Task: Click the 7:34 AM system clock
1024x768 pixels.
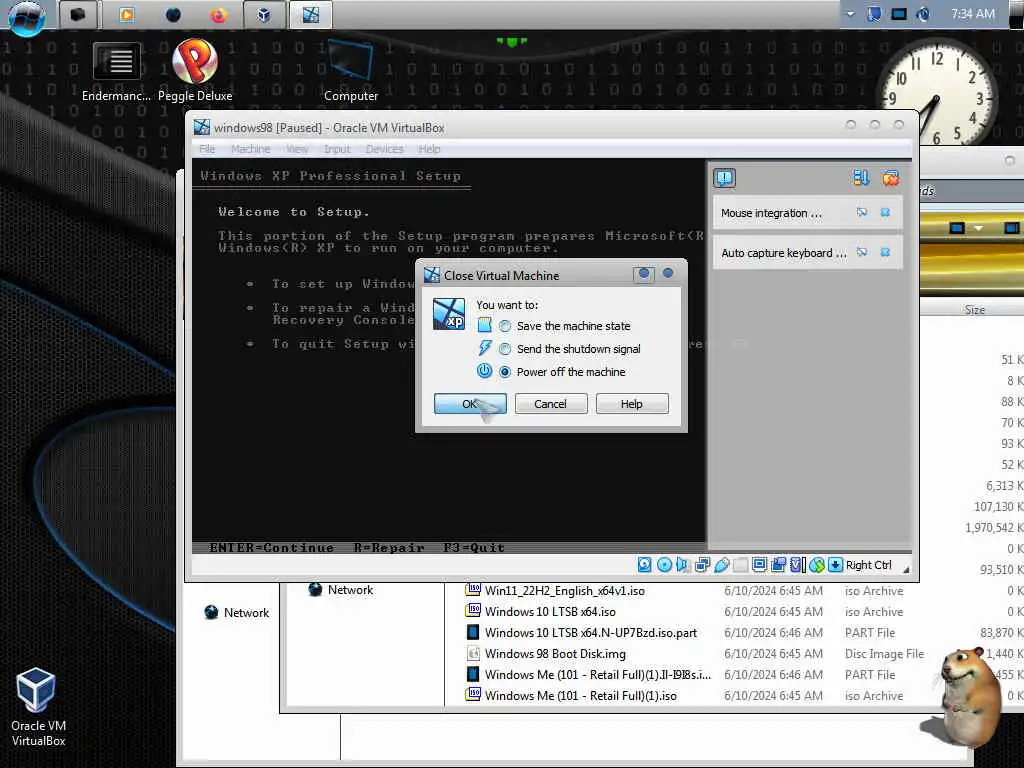Action: click(x=972, y=14)
